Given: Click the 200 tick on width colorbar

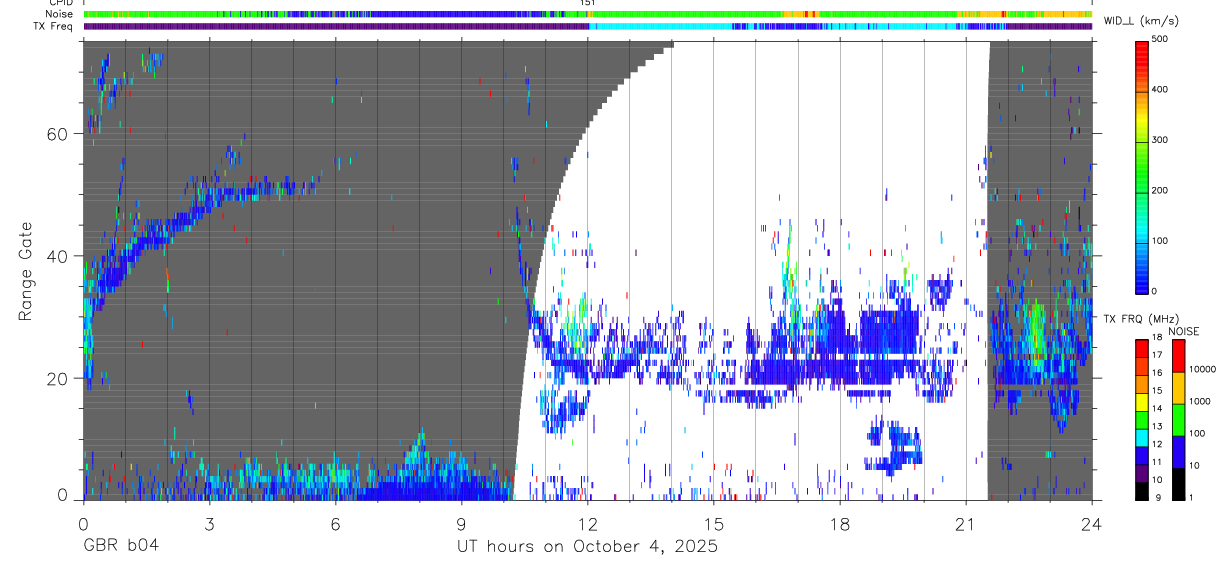Looking at the screenshot, I should point(1162,190).
